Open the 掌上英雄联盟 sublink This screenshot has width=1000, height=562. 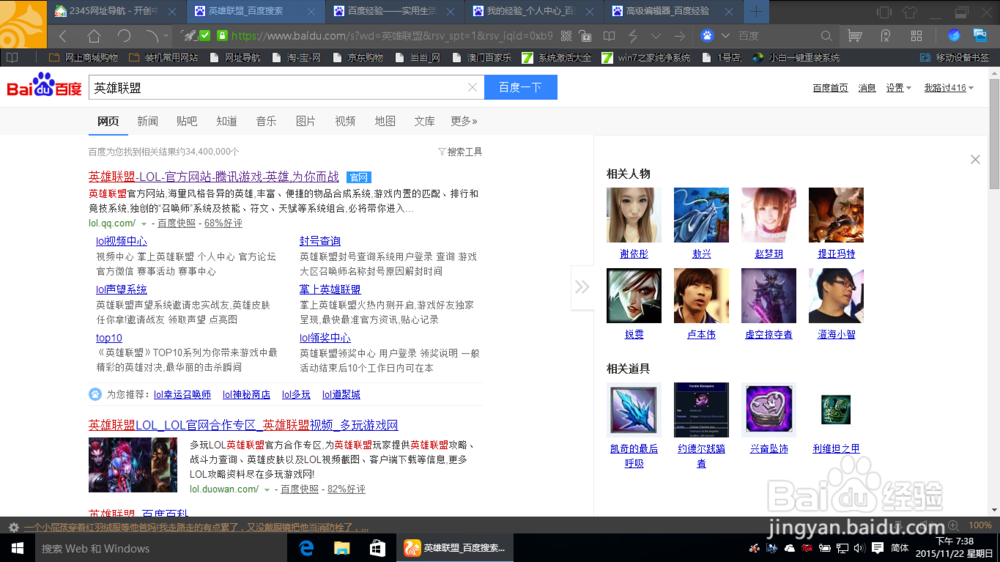[x=330, y=290]
